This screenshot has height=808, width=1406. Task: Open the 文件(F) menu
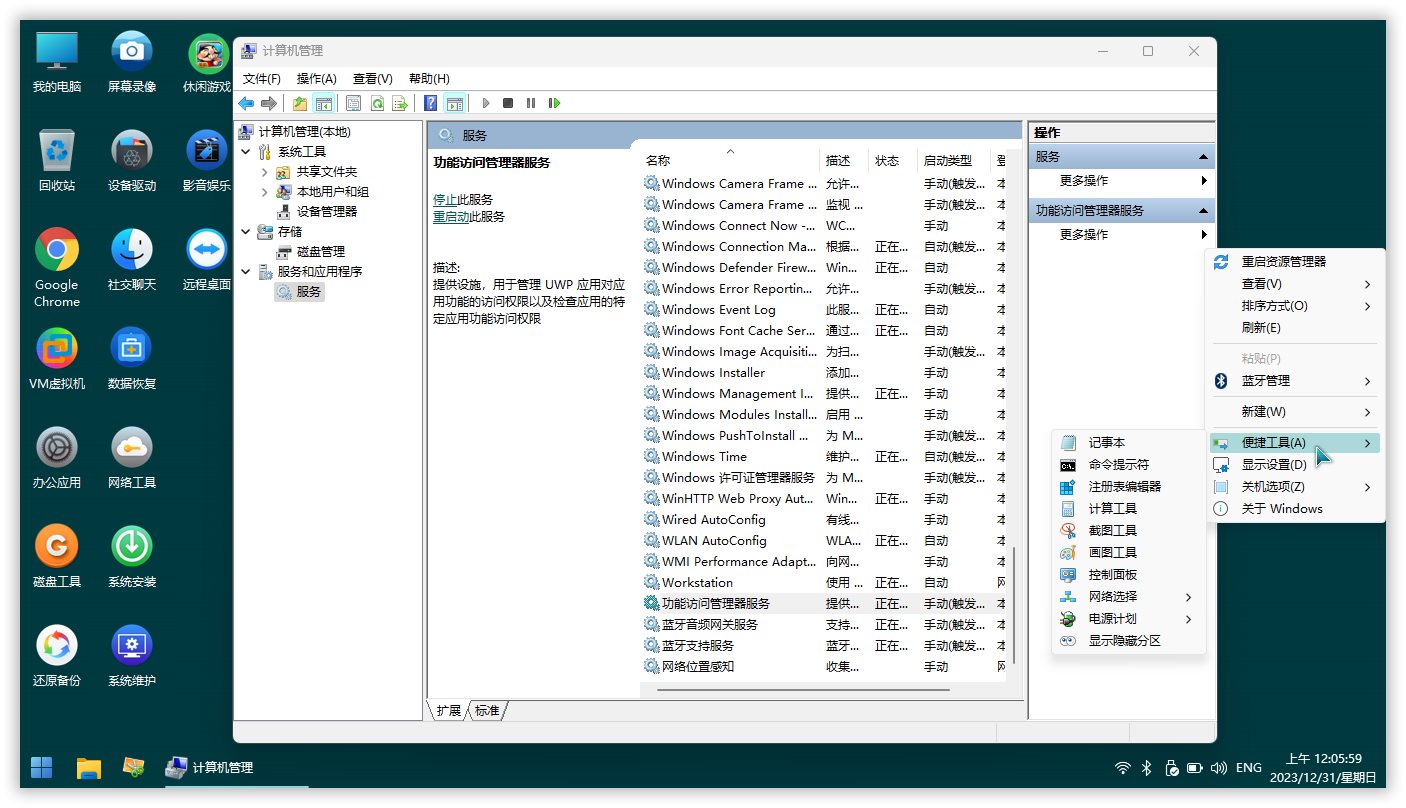coord(262,78)
